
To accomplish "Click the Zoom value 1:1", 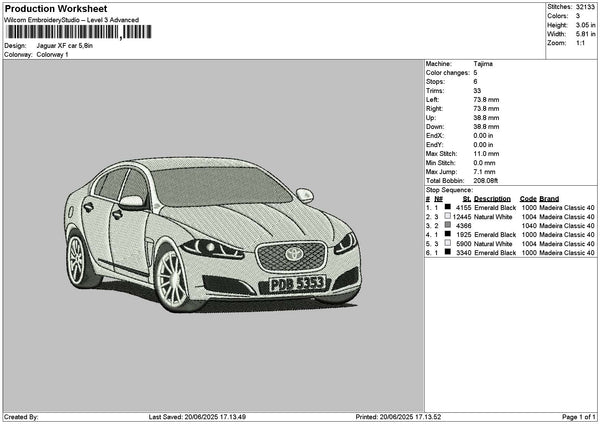I will (x=579, y=43).
